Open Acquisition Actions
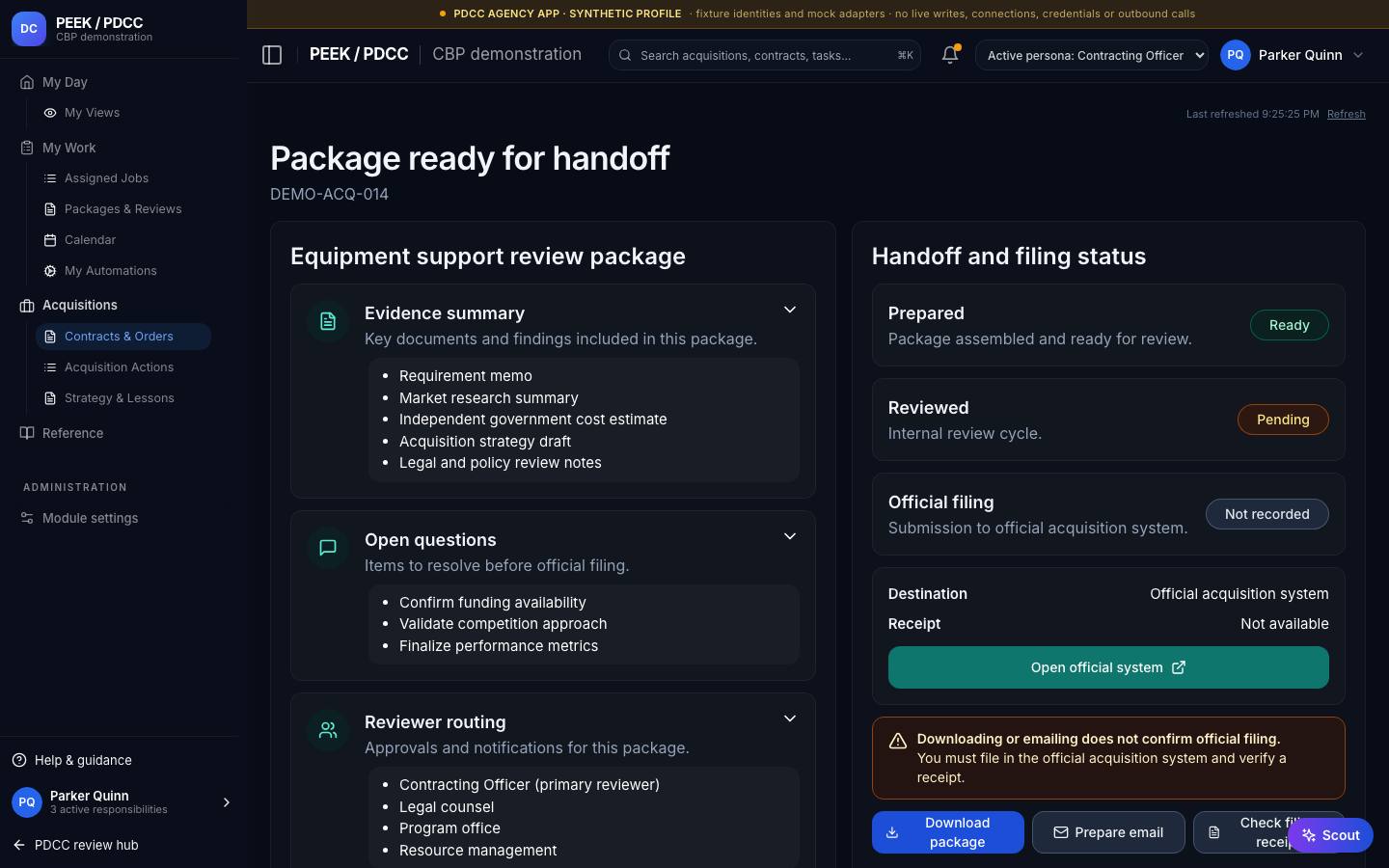Image resolution: width=1389 pixels, height=868 pixels. tap(123, 367)
